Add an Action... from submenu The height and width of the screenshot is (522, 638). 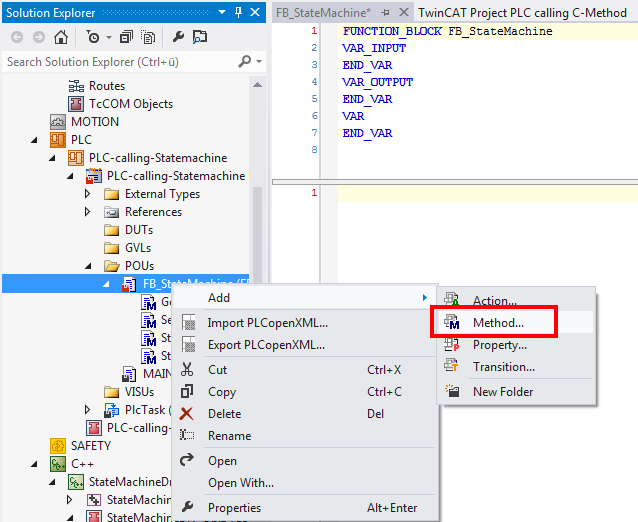pyautogui.click(x=517, y=301)
